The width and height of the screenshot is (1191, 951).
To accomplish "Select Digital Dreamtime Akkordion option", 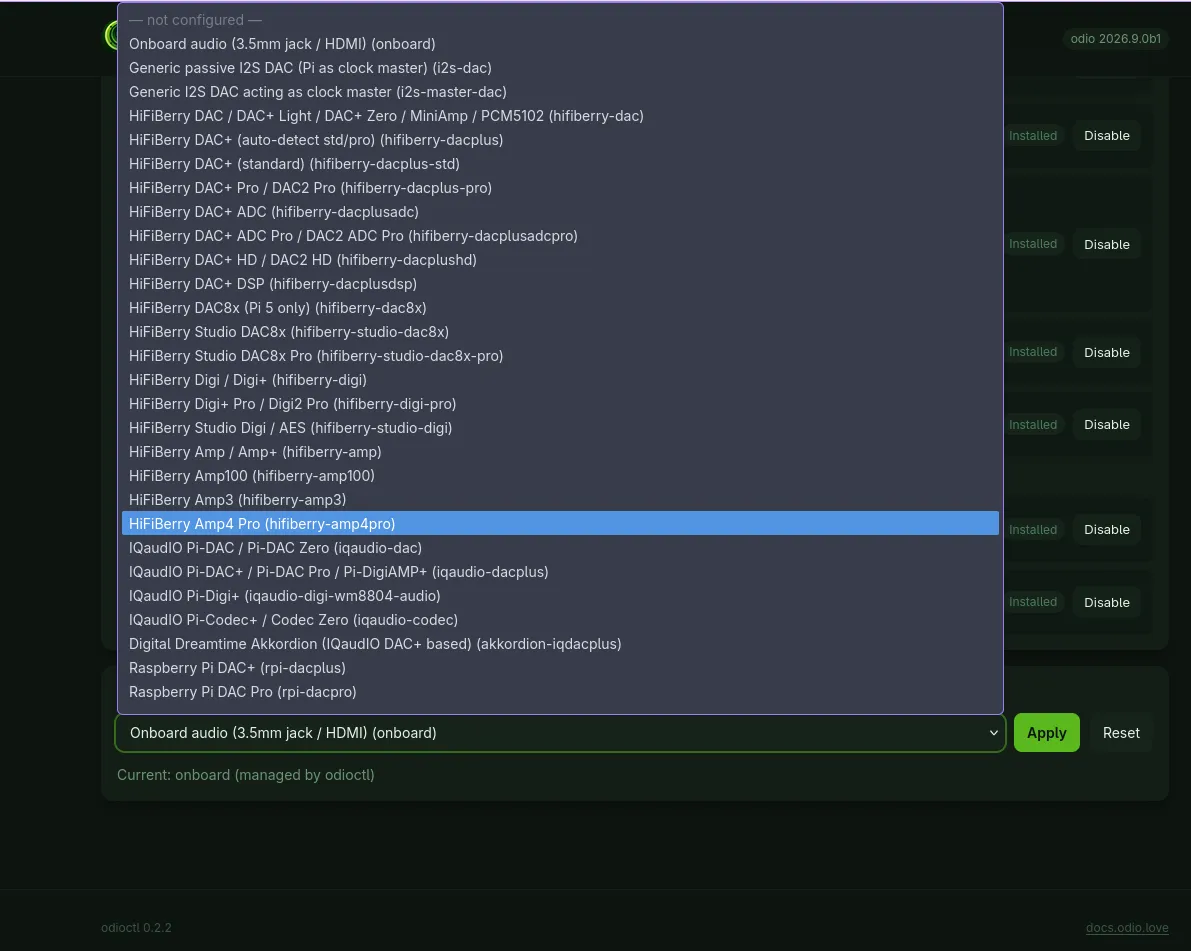I will (x=560, y=644).
